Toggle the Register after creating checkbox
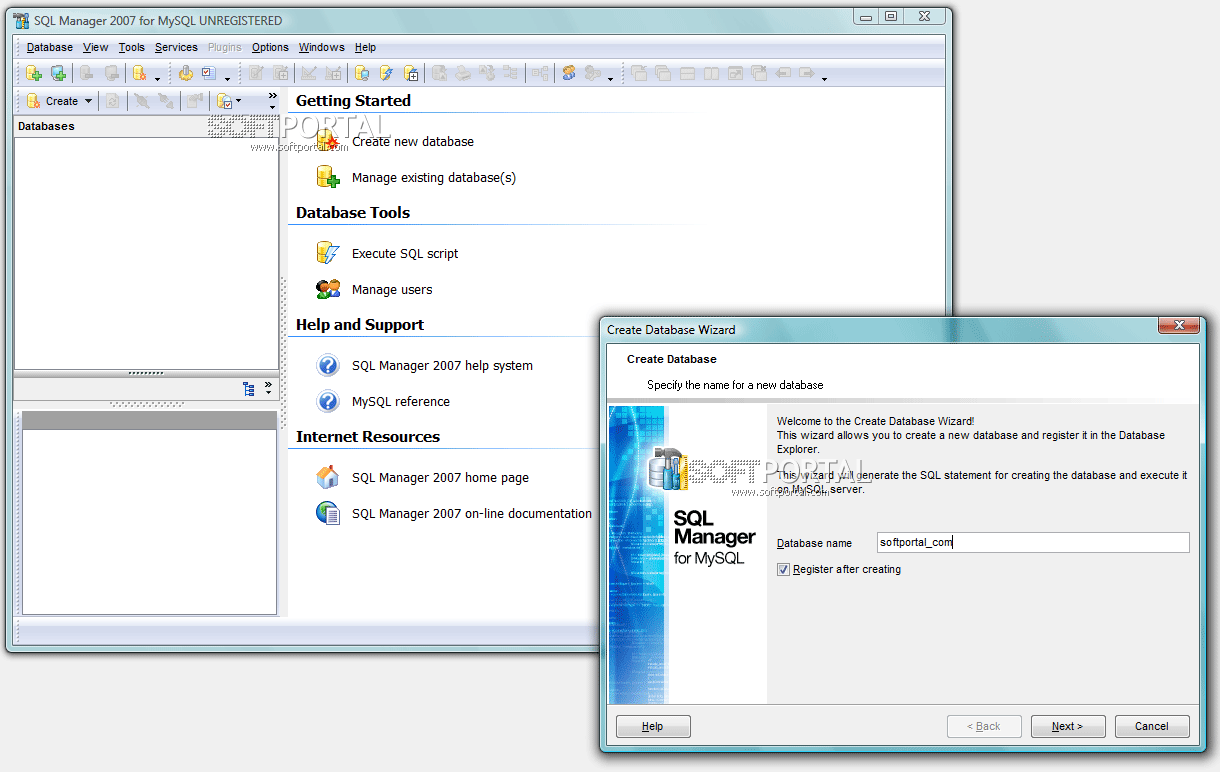This screenshot has height=772, width=1220. point(783,570)
